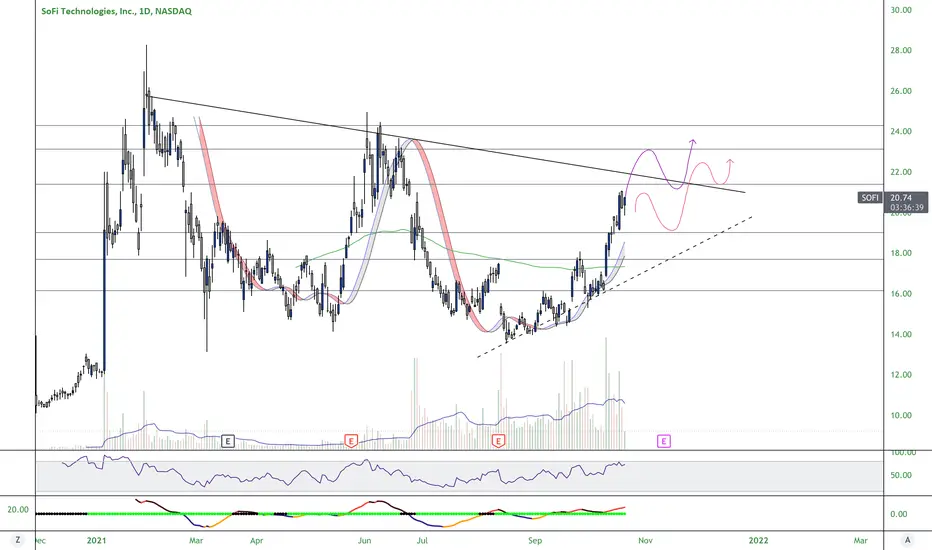Select the SOFI ticker price label

(870, 197)
